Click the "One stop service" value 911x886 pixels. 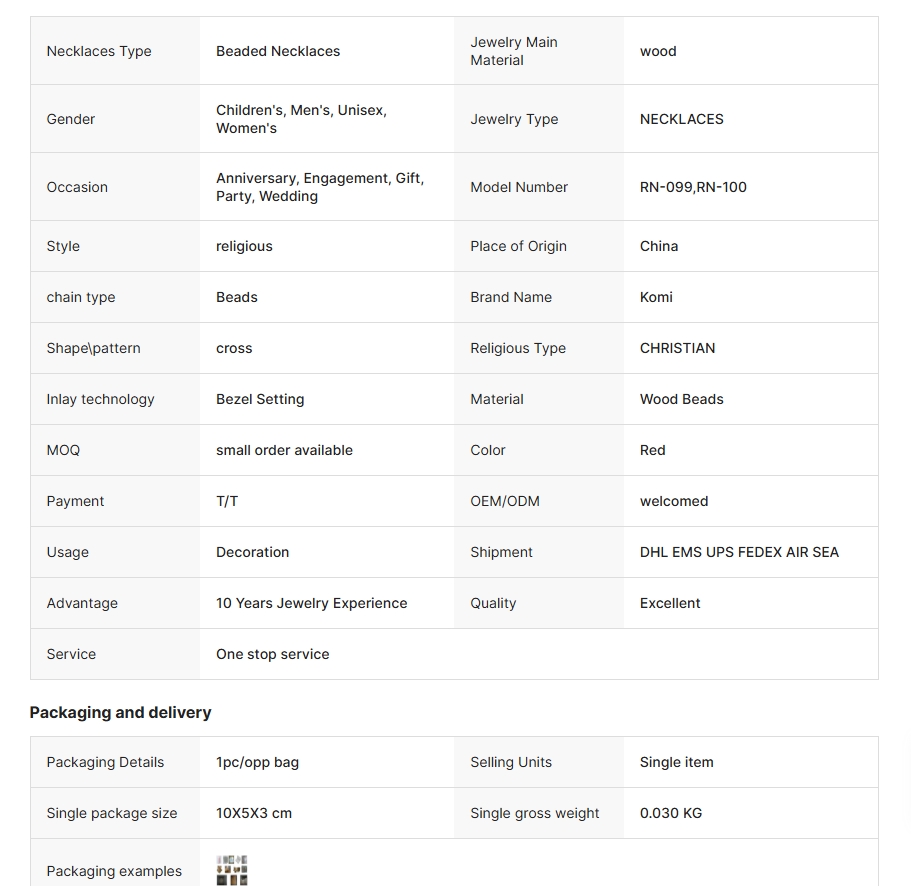[272, 654]
